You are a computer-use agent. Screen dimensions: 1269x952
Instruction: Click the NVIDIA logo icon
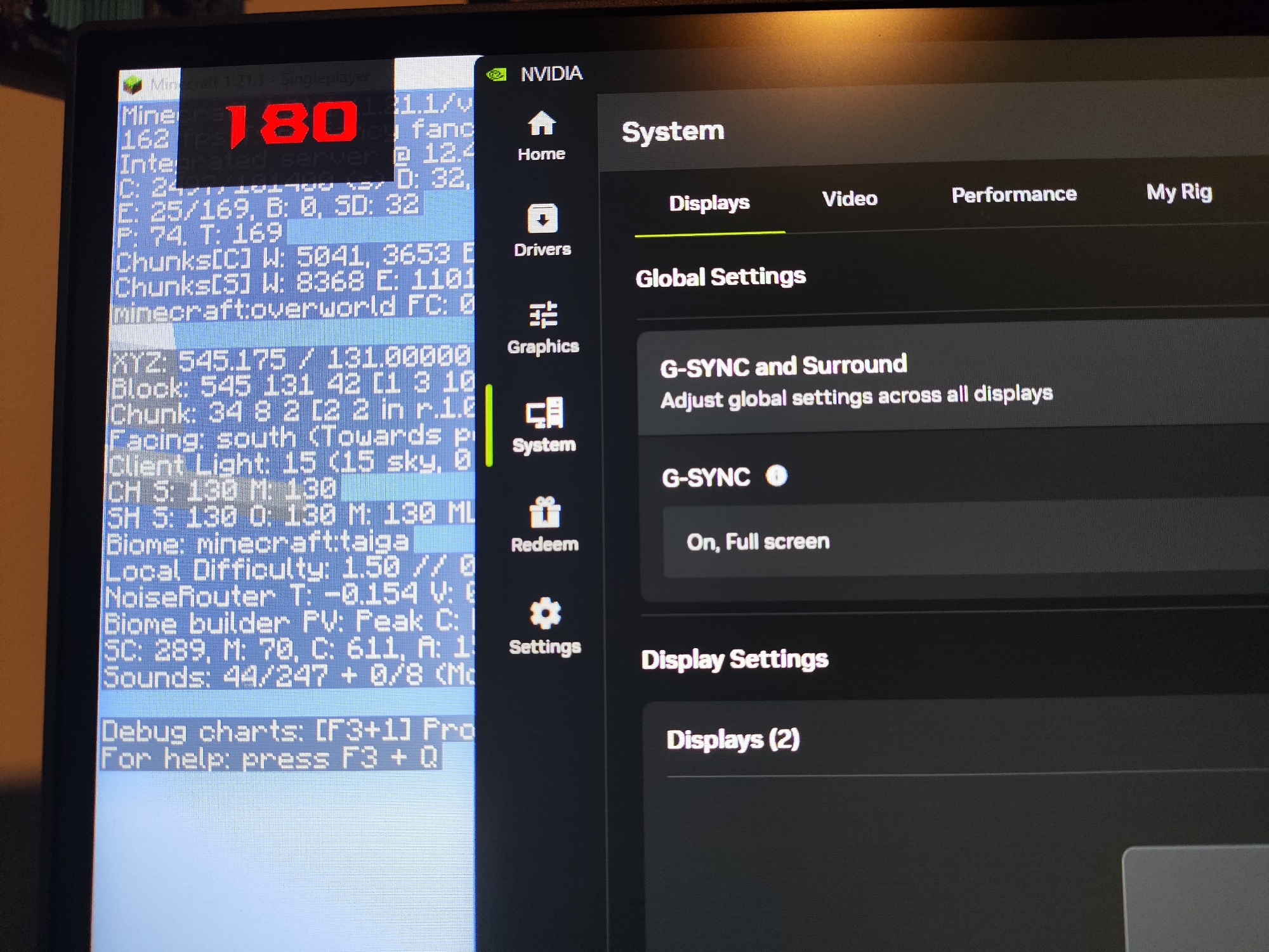496,75
